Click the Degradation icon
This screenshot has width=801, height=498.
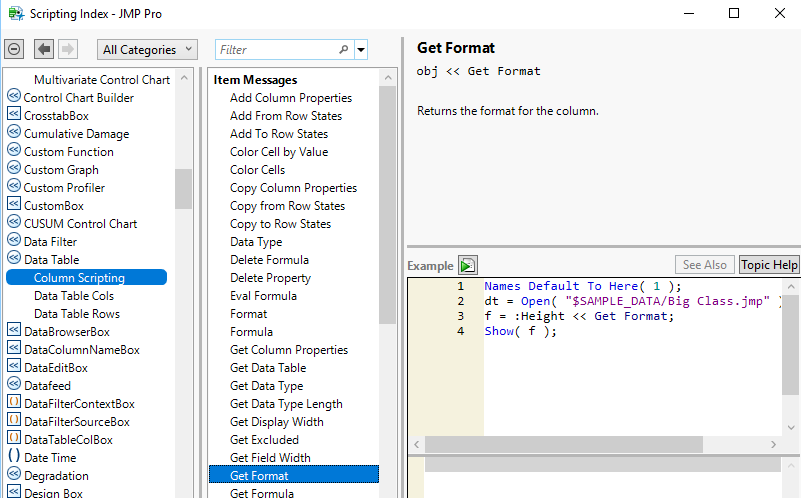pos(14,473)
